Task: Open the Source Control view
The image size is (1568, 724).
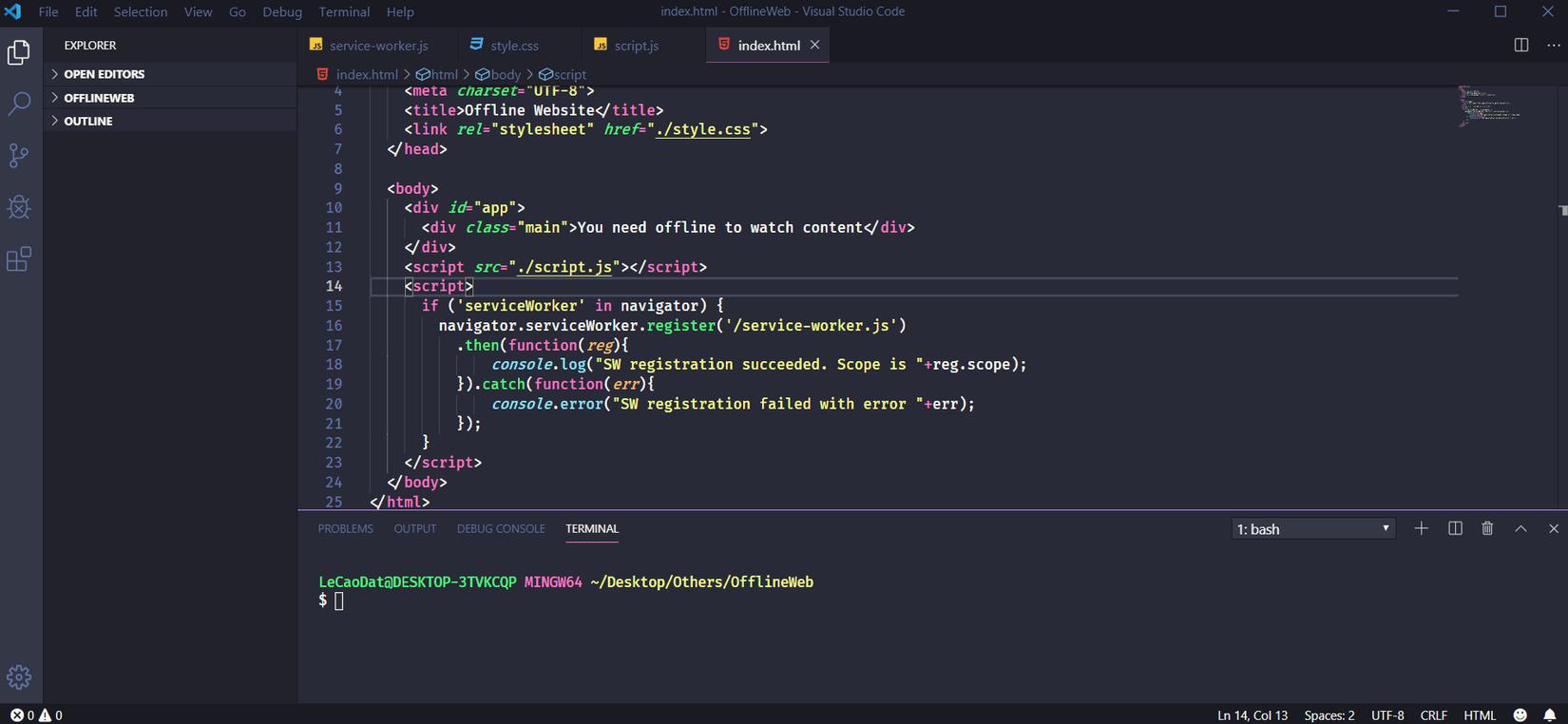Action: [x=19, y=156]
